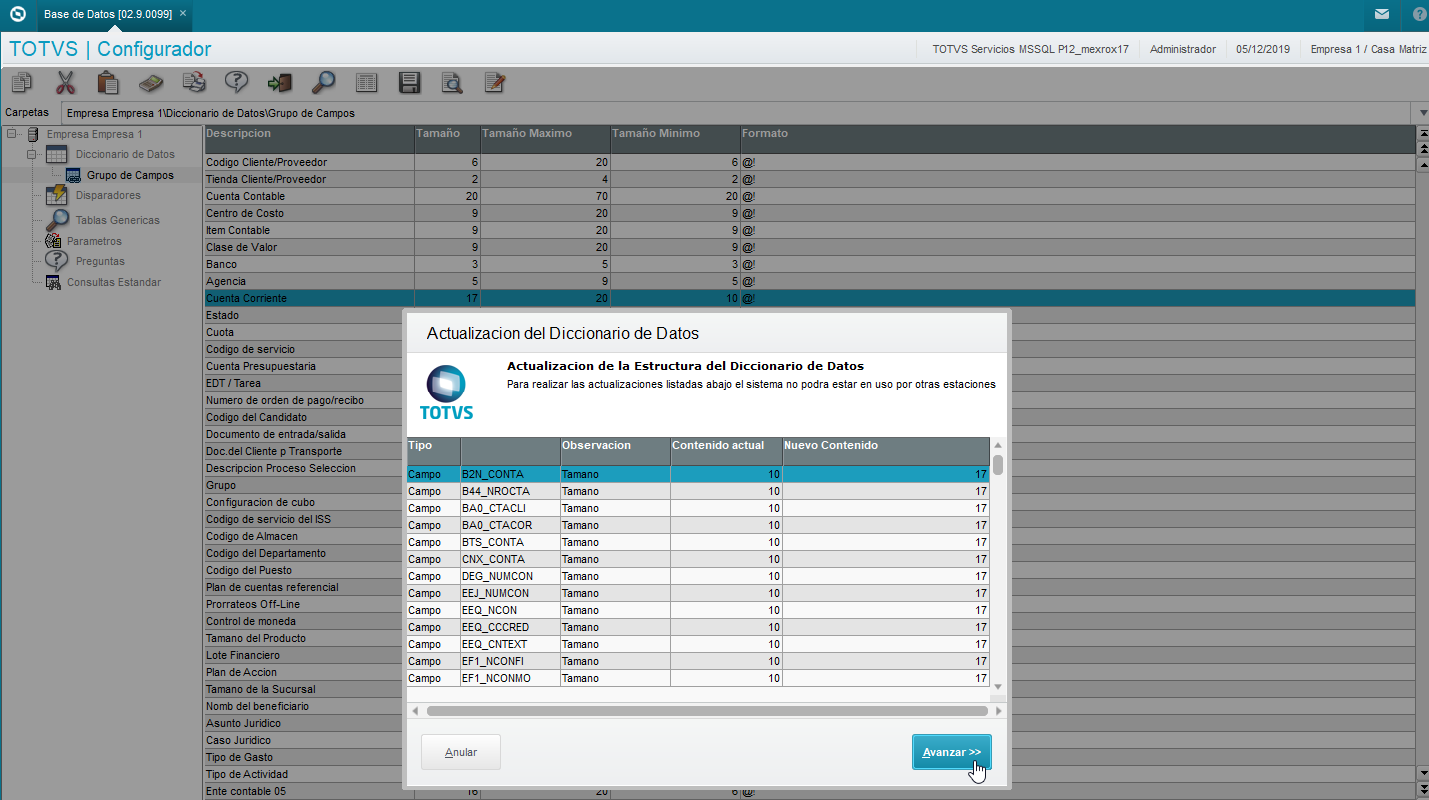Click the Administrador user label in header

[x=1183, y=49]
